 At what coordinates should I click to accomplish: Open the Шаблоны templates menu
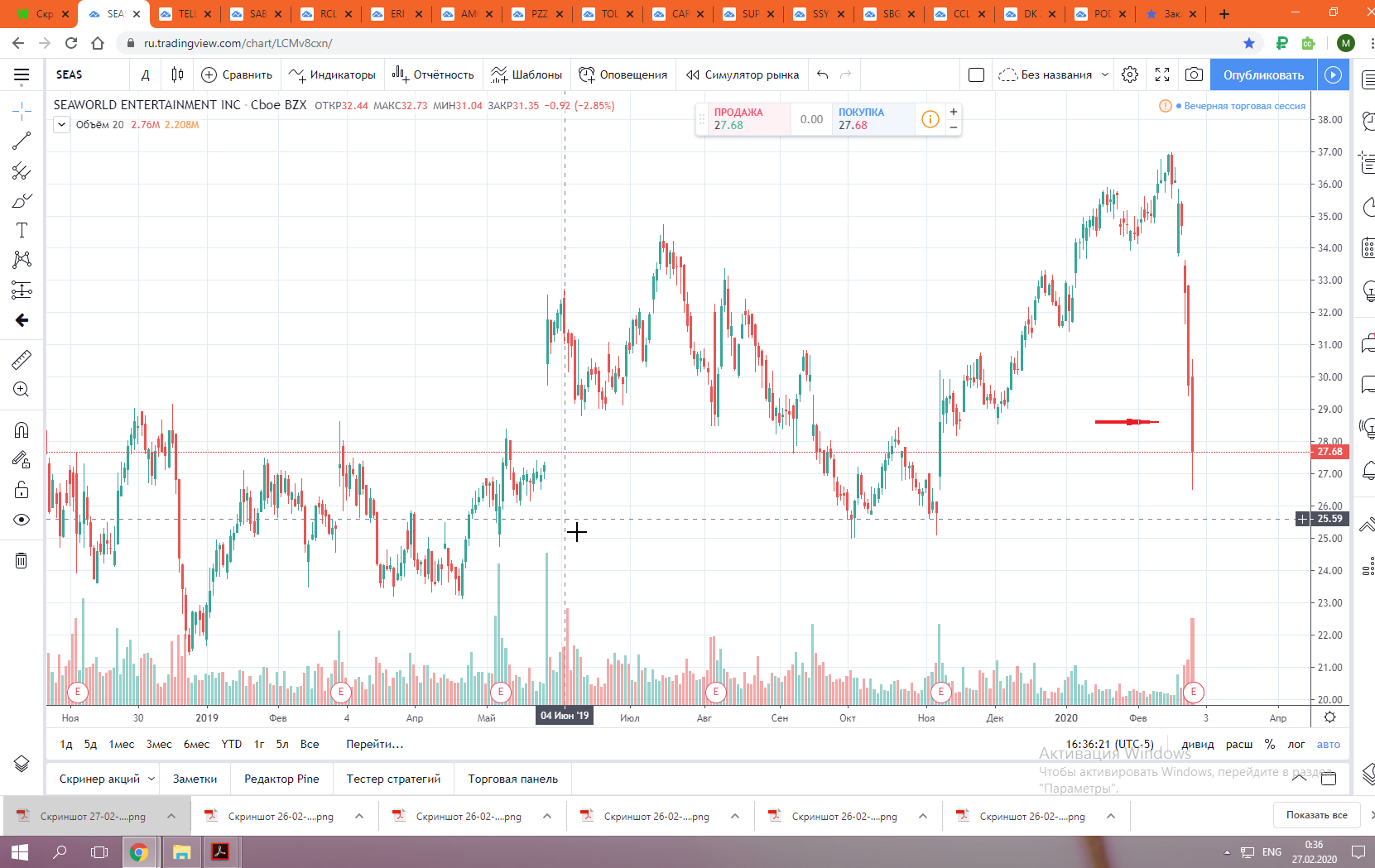point(526,74)
